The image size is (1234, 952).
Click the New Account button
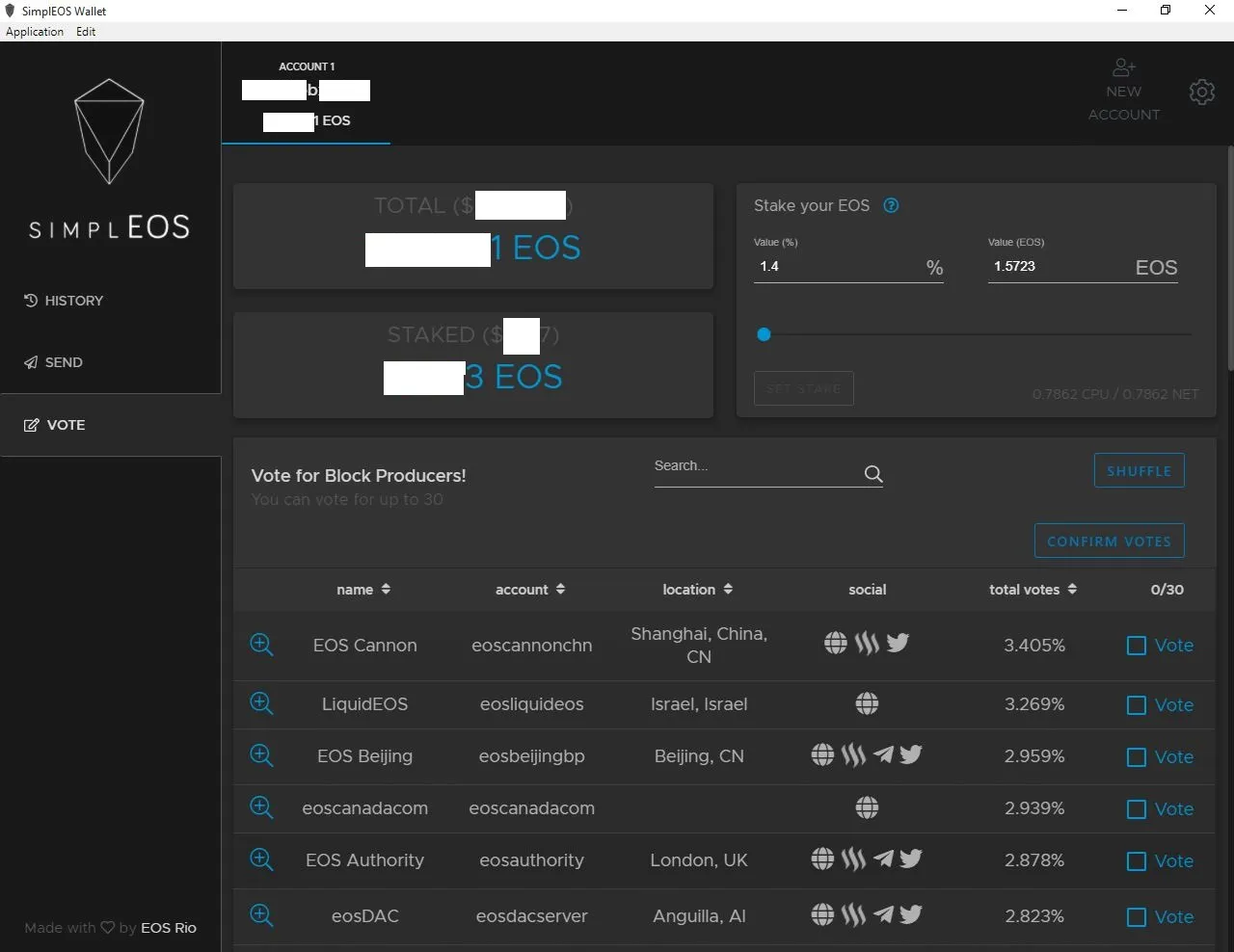tap(1124, 91)
